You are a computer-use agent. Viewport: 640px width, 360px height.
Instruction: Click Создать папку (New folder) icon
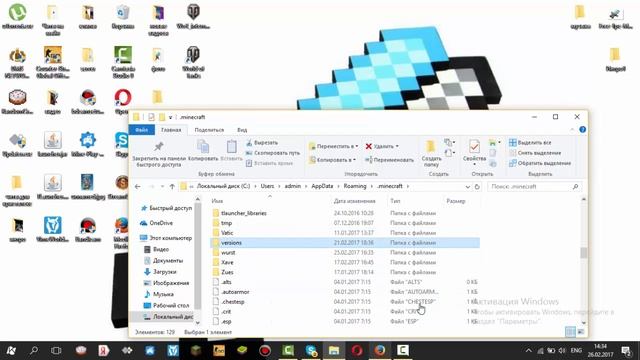point(431,147)
